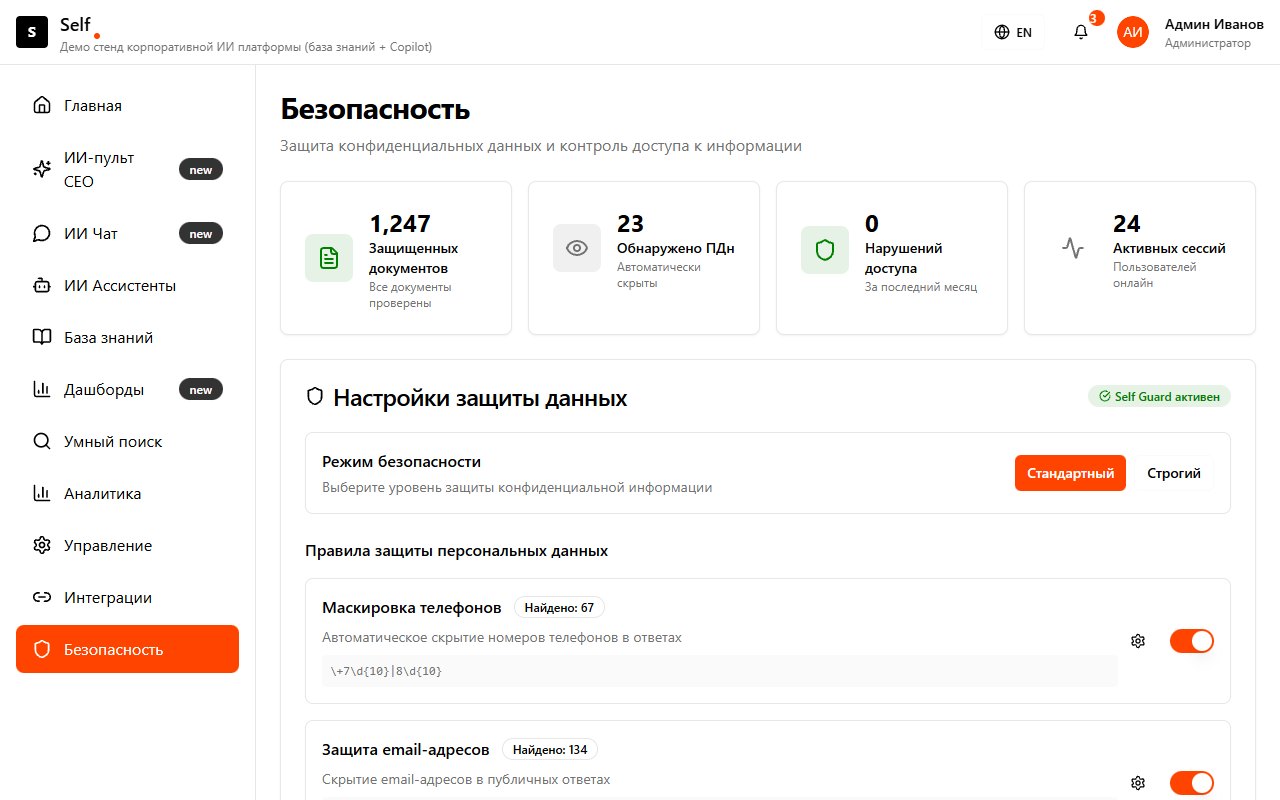This screenshot has height=800, width=1280.
Task: Click the Self Guard активен badge
Action: click(x=1159, y=396)
